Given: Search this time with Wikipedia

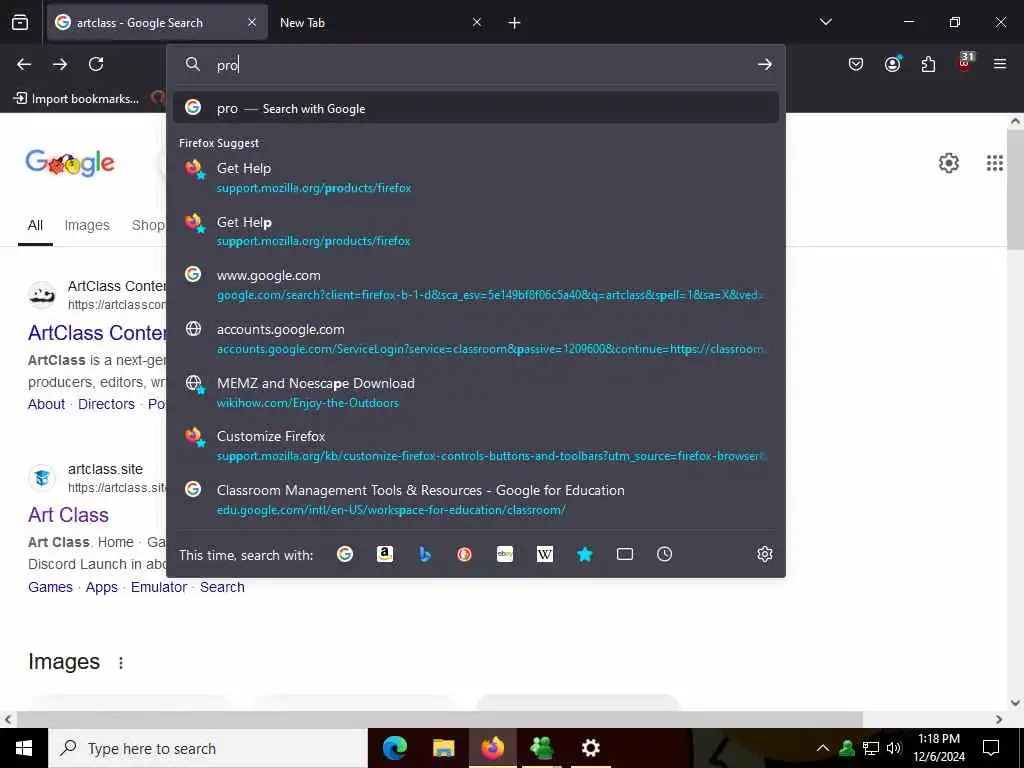Looking at the screenshot, I should 545,554.
